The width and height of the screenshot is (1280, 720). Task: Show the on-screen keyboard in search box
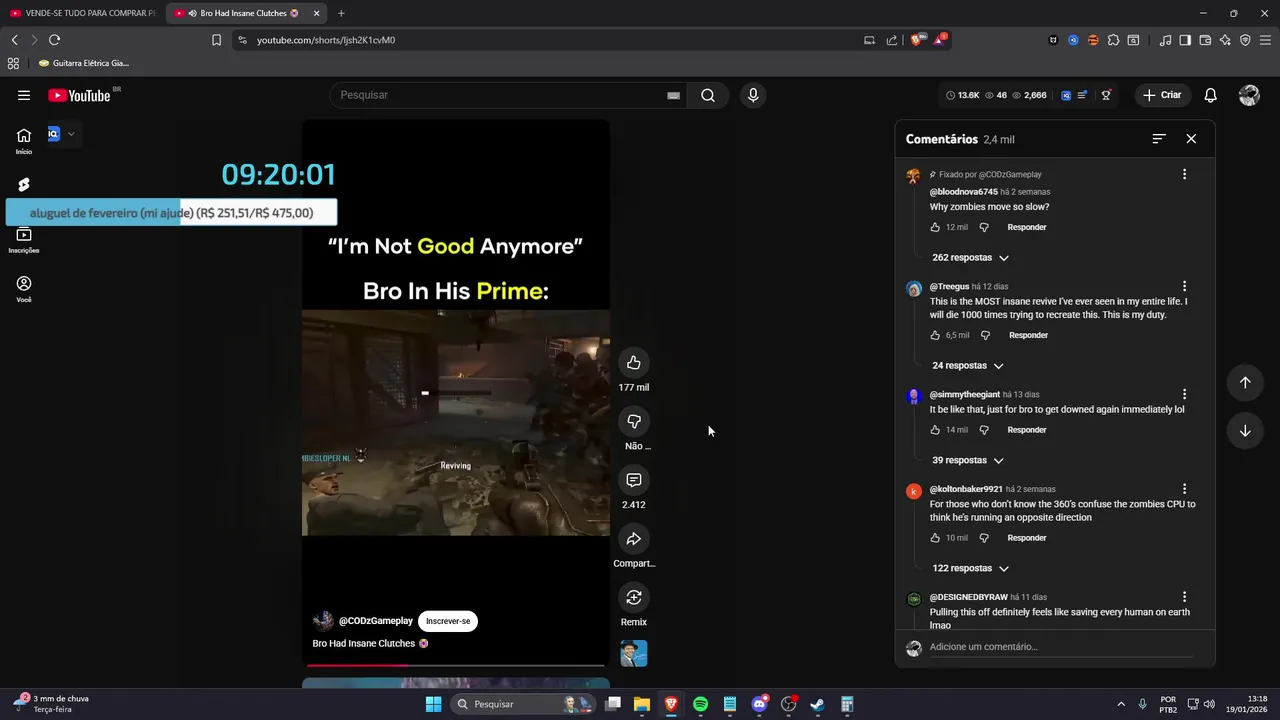673,95
